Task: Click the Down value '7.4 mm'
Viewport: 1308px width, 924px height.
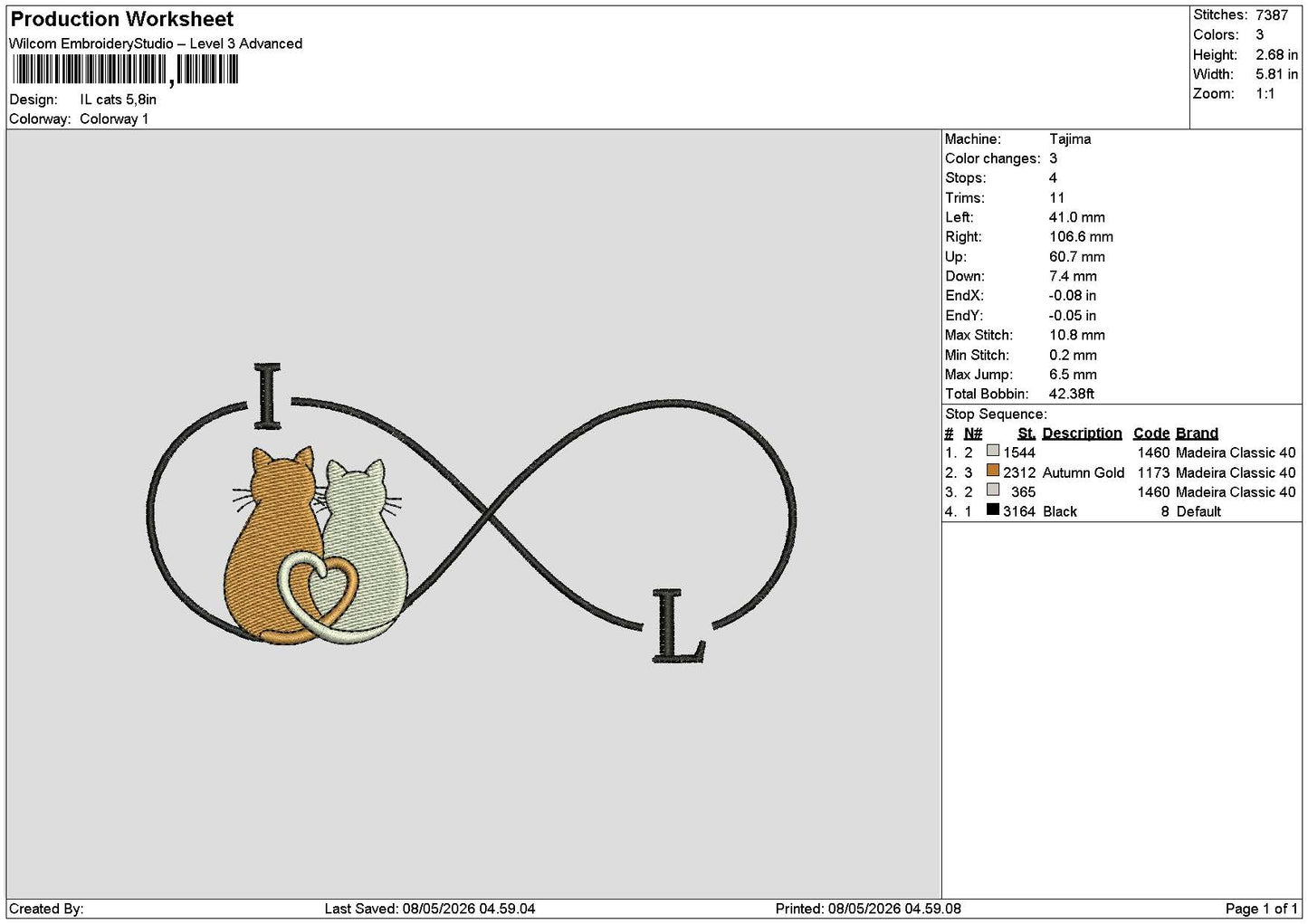Action: click(1073, 276)
